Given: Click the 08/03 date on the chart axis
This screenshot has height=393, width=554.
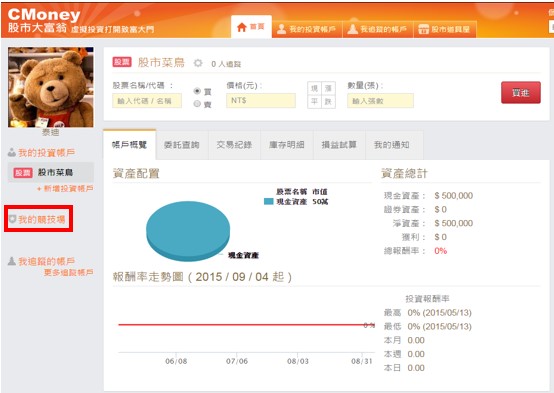Looking at the screenshot, I should (297, 361).
